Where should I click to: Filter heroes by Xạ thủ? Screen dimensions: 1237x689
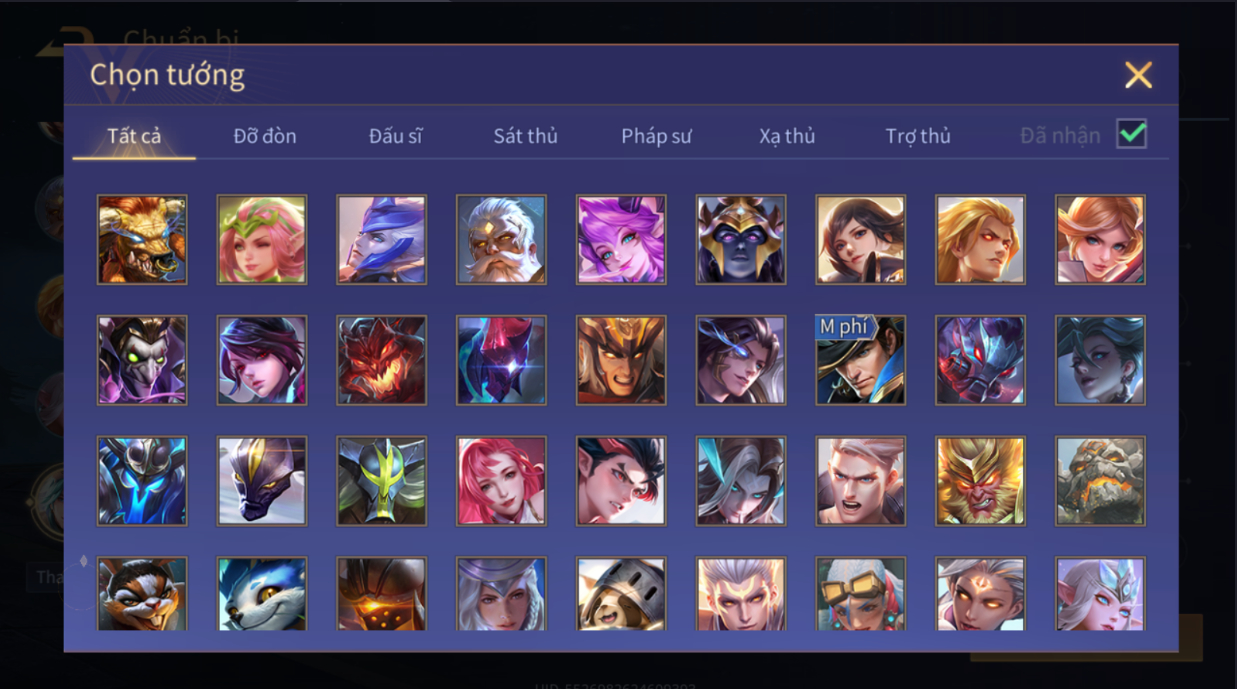[x=787, y=136]
